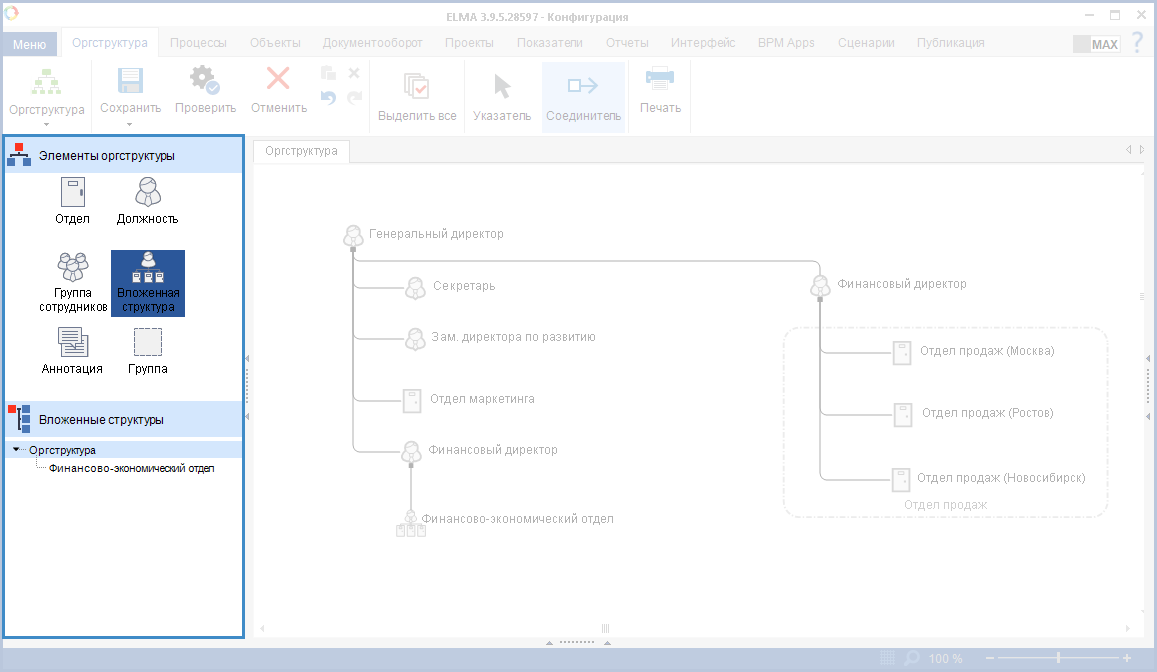The height and width of the screenshot is (672, 1157).
Task: Switch to the Публикация ribbon tab
Action: click(950, 43)
